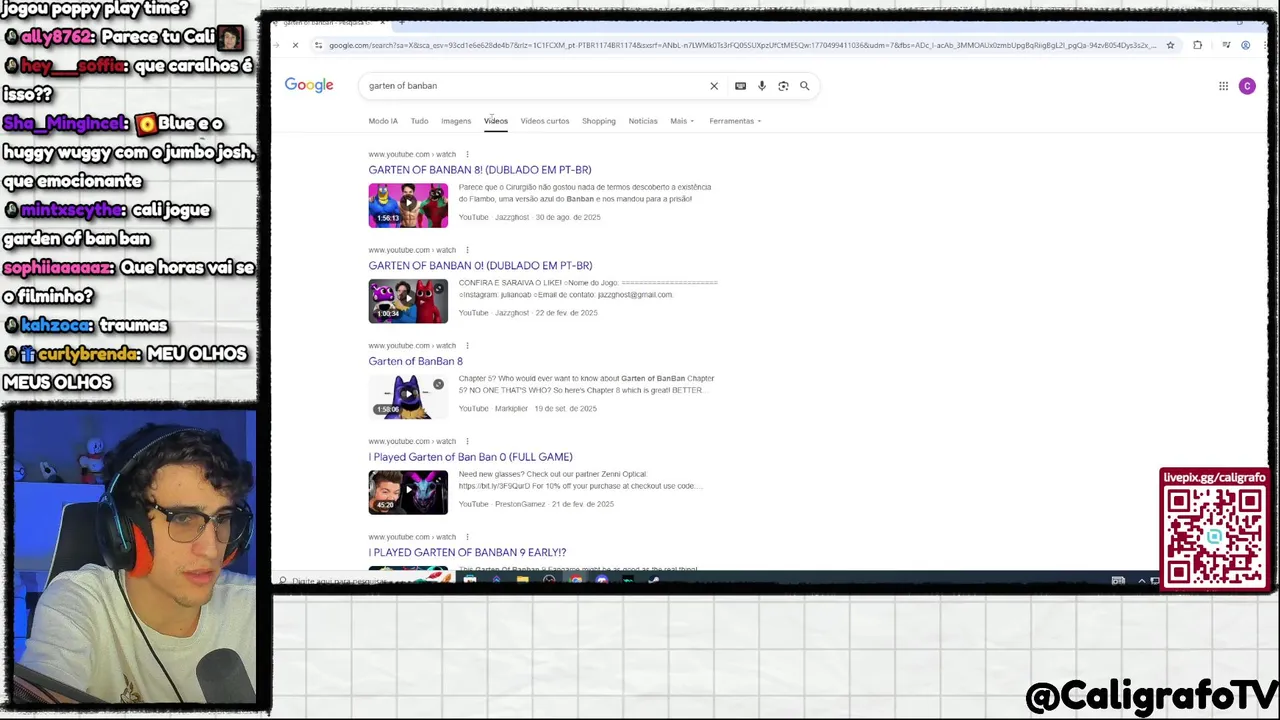Open a new Chrome tab
Screen dimensions: 1280x720
[x=402, y=22]
